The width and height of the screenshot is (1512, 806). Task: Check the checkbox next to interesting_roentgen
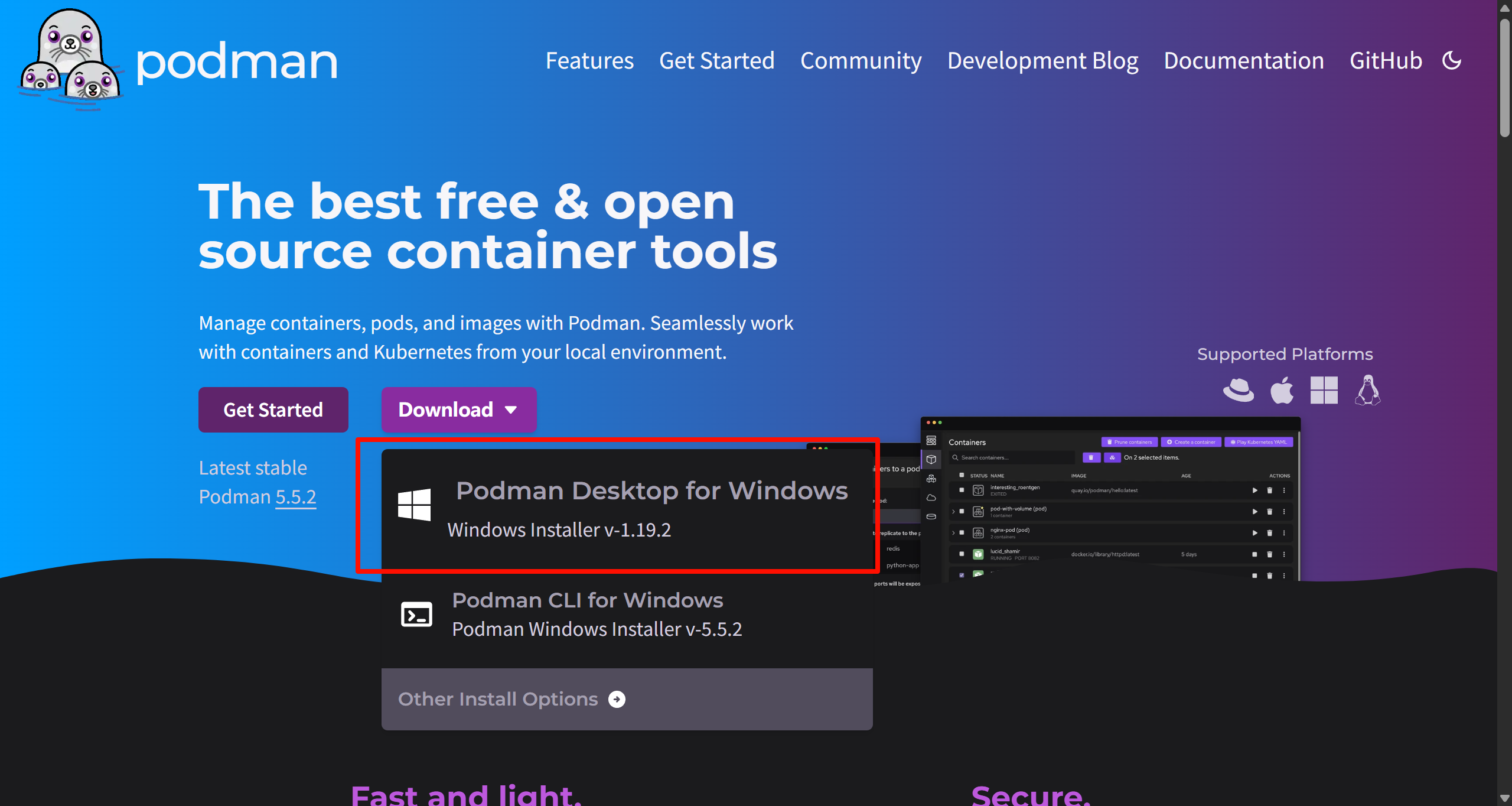pyautogui.click(x=962, y=490)
